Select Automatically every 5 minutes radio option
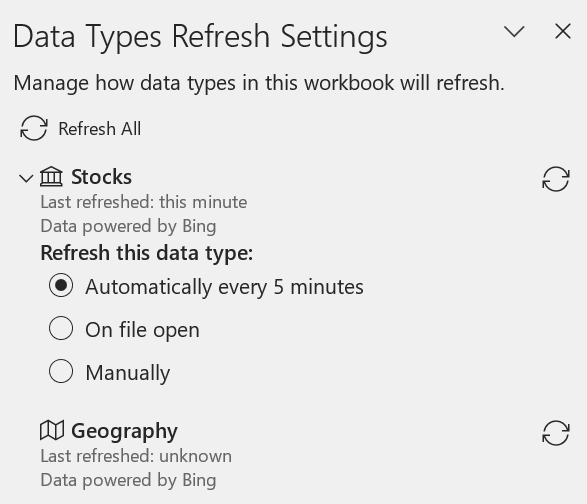The width and height of the screenshot is (587, 504). (x=61, y=286)
